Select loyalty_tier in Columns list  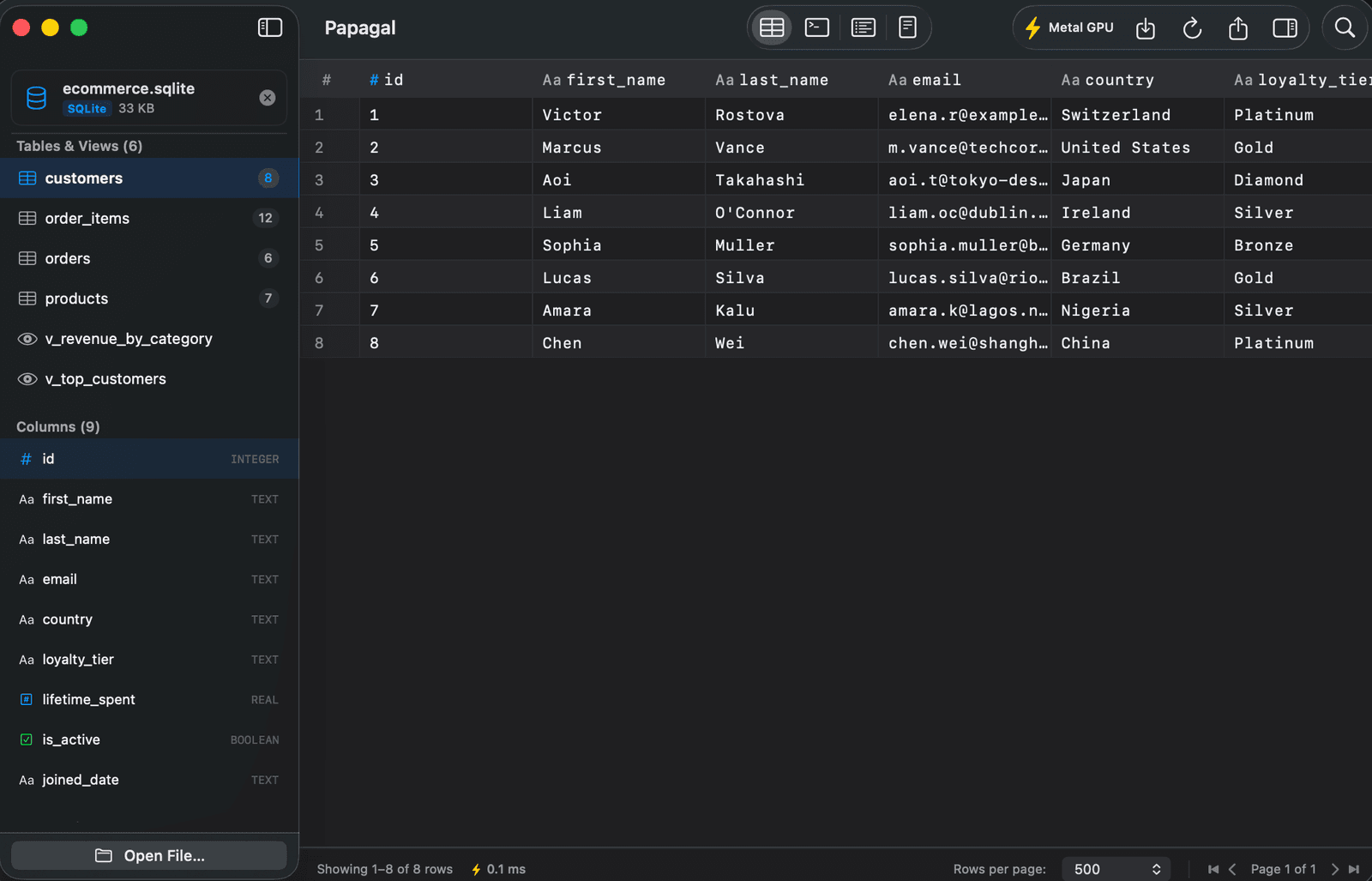click(149, 660)
